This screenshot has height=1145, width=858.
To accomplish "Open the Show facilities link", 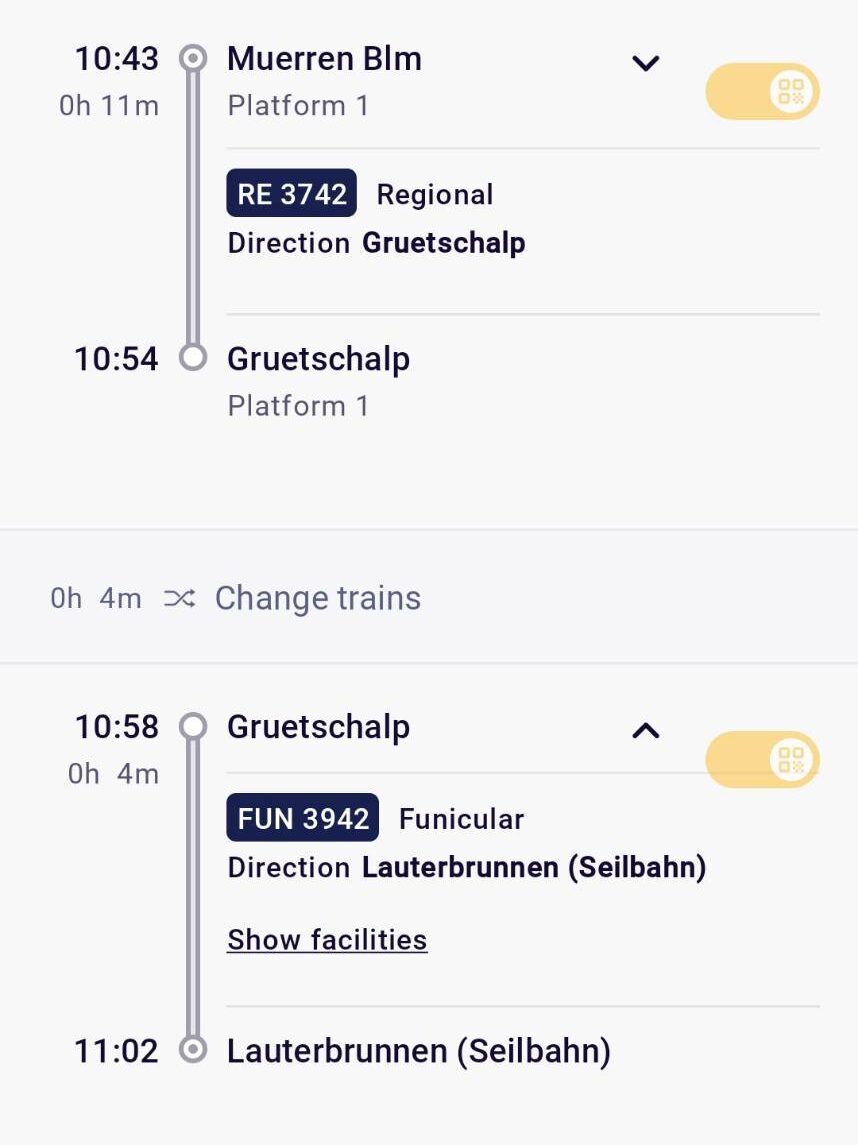I will pos(327,940).
